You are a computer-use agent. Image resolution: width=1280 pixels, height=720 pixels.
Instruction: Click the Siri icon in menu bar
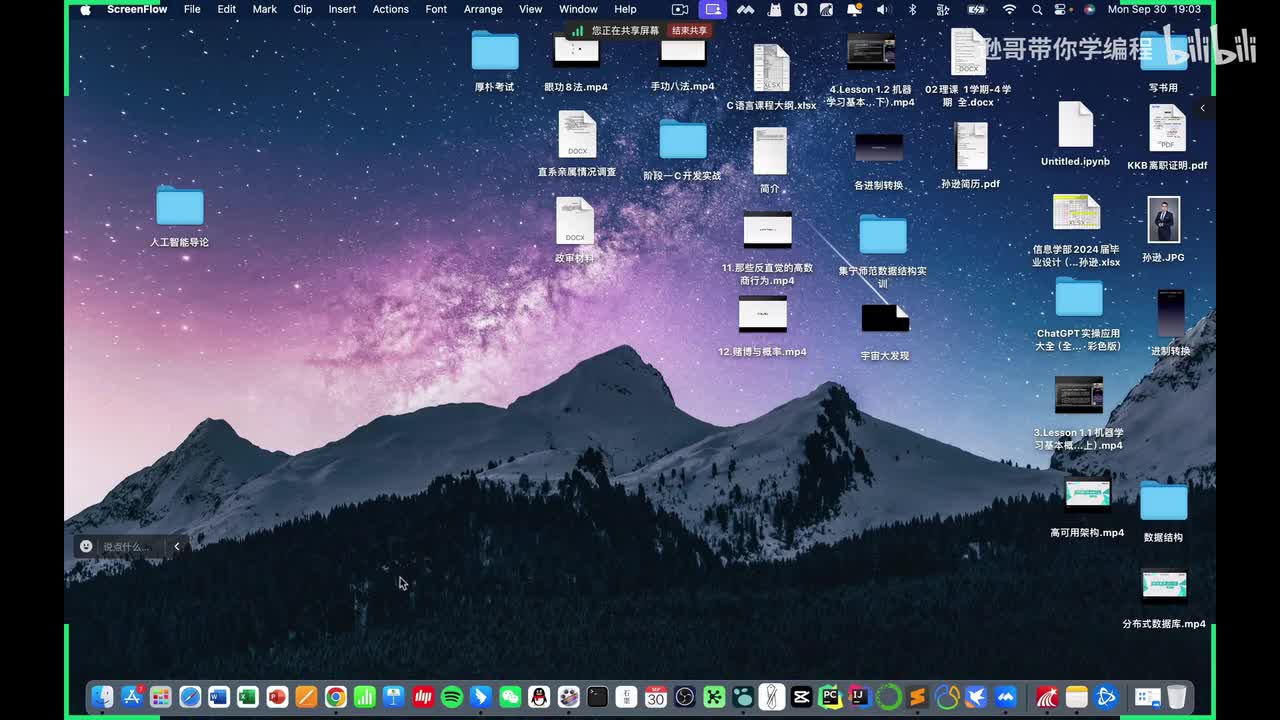click(x=1089, y=9)
